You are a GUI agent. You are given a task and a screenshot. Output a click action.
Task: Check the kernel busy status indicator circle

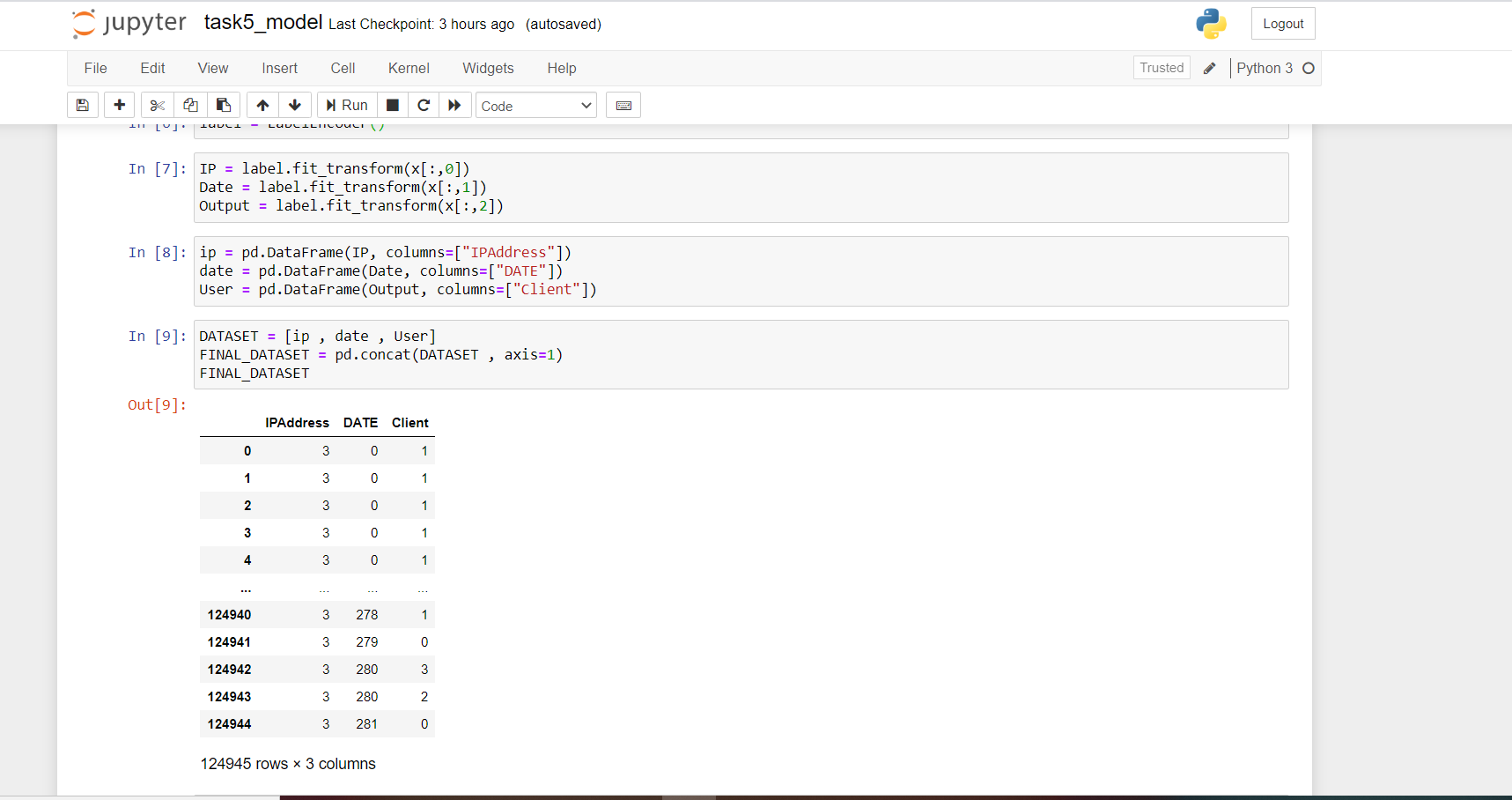(1309, 68)
